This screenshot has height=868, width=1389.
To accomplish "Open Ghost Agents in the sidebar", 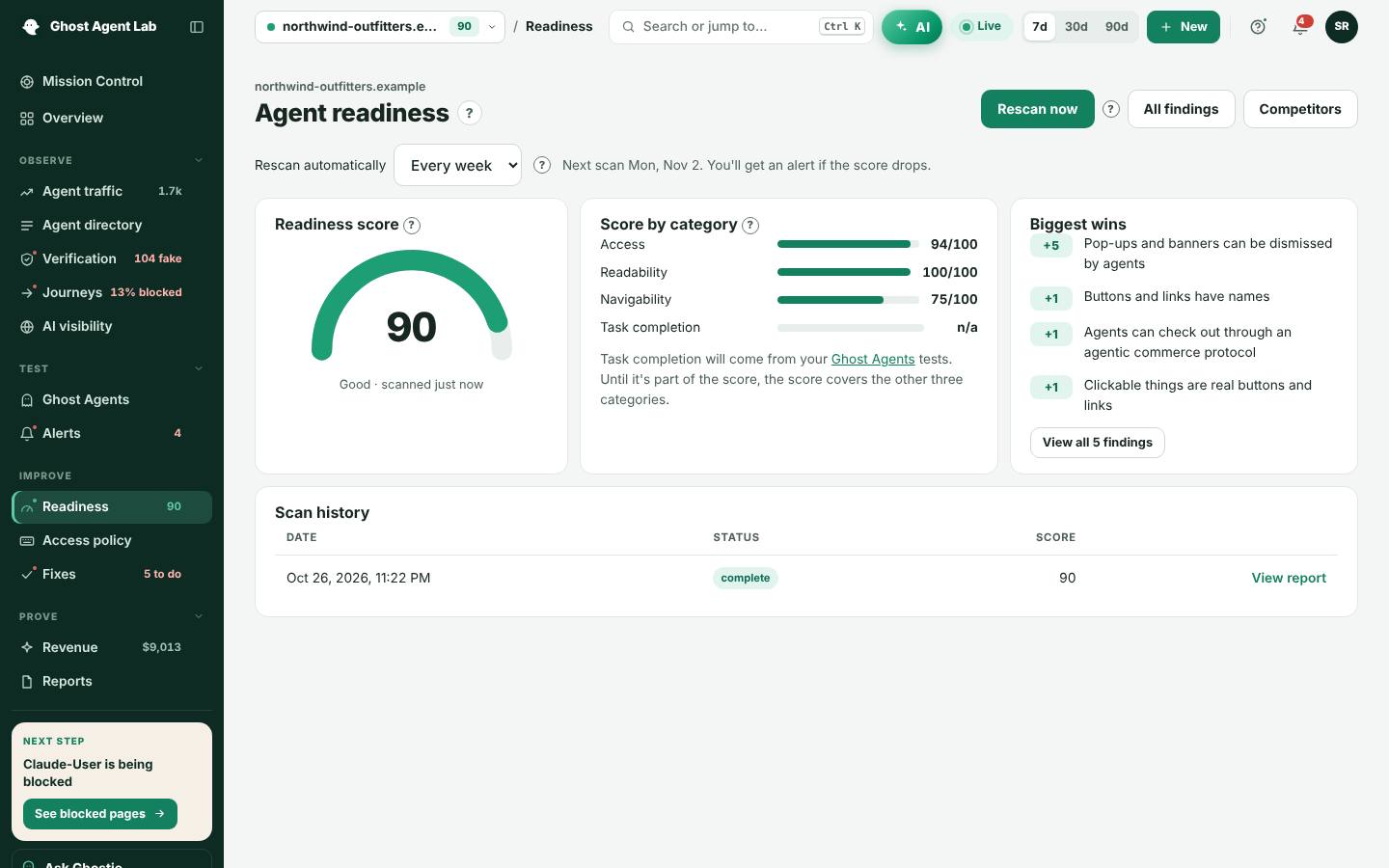I will pyautogui.click(x=112, y=399).
